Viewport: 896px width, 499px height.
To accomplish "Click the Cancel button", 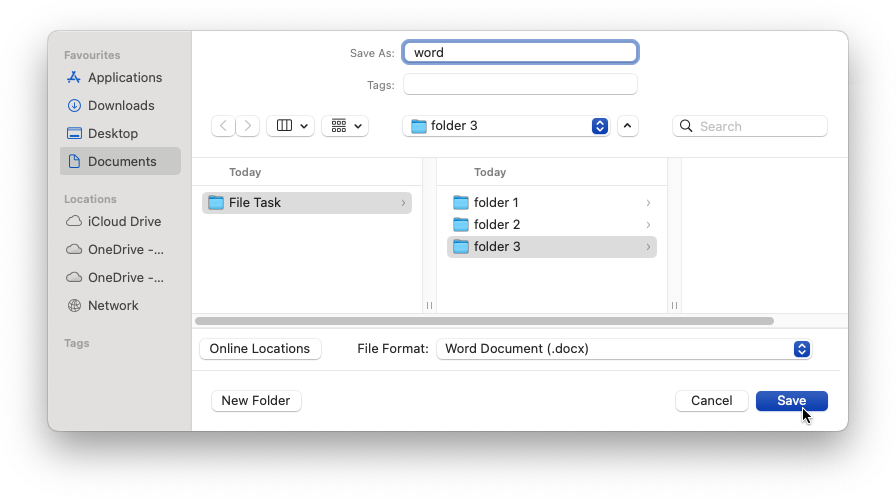I will 711,401.
